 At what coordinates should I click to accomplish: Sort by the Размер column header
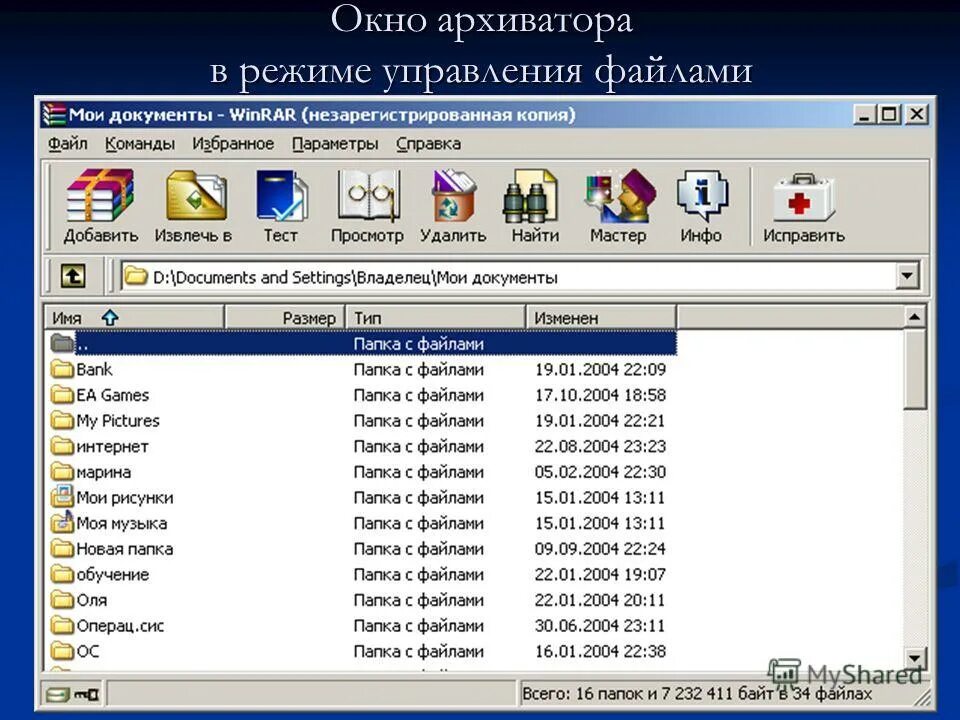click(x=285, y=318)
